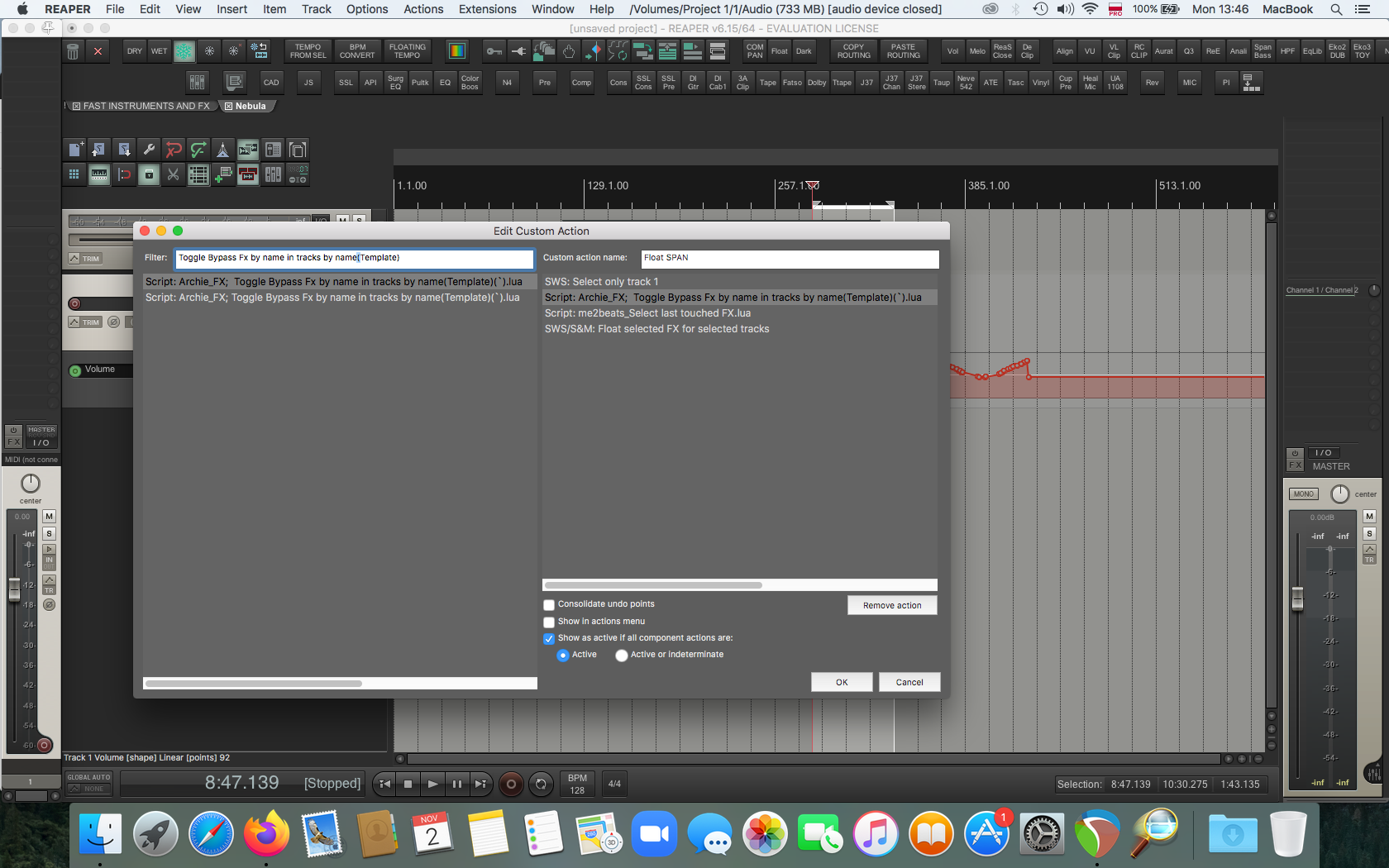1389x868 pixels.
Task: Click the ruler icon in the main toolbar
Action: click(99, 174)
